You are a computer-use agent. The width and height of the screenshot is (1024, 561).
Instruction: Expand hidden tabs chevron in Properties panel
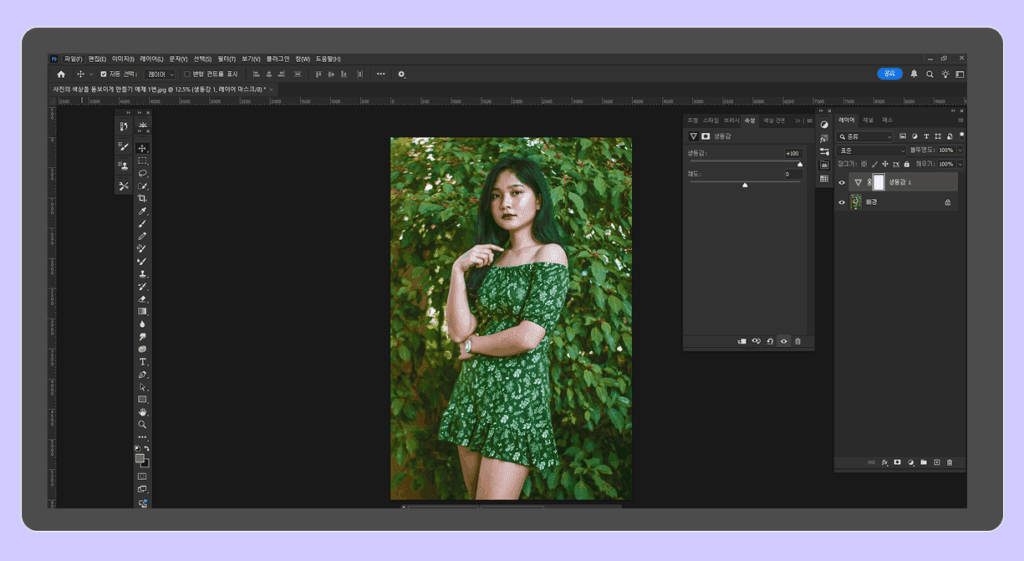(797, 121)
